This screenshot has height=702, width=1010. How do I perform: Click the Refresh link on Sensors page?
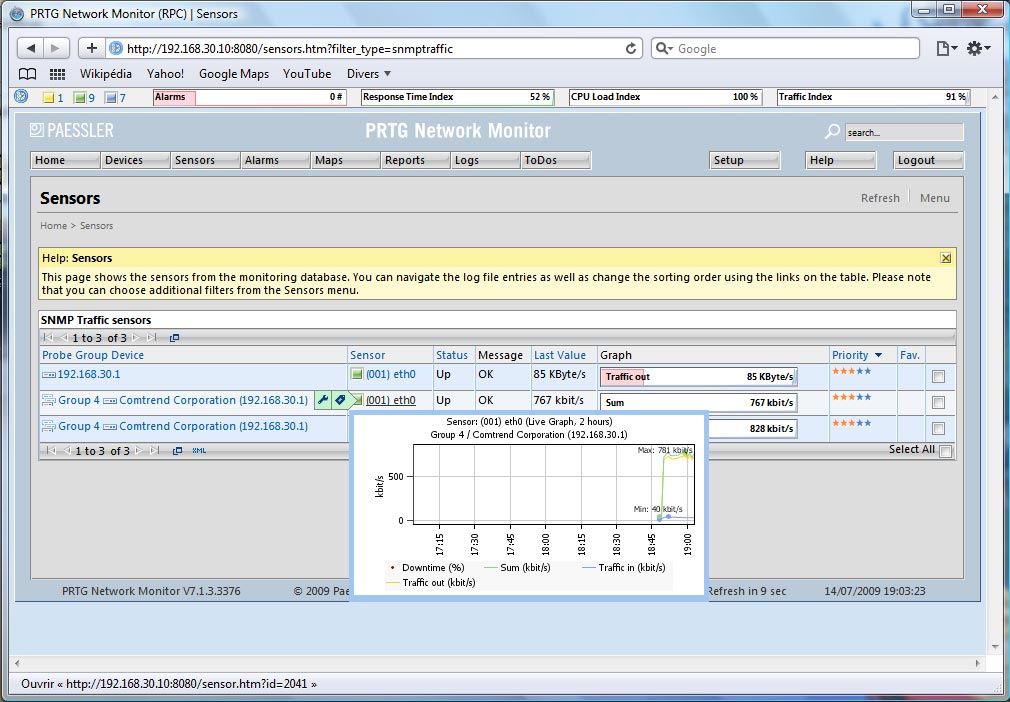click(880, 198)
